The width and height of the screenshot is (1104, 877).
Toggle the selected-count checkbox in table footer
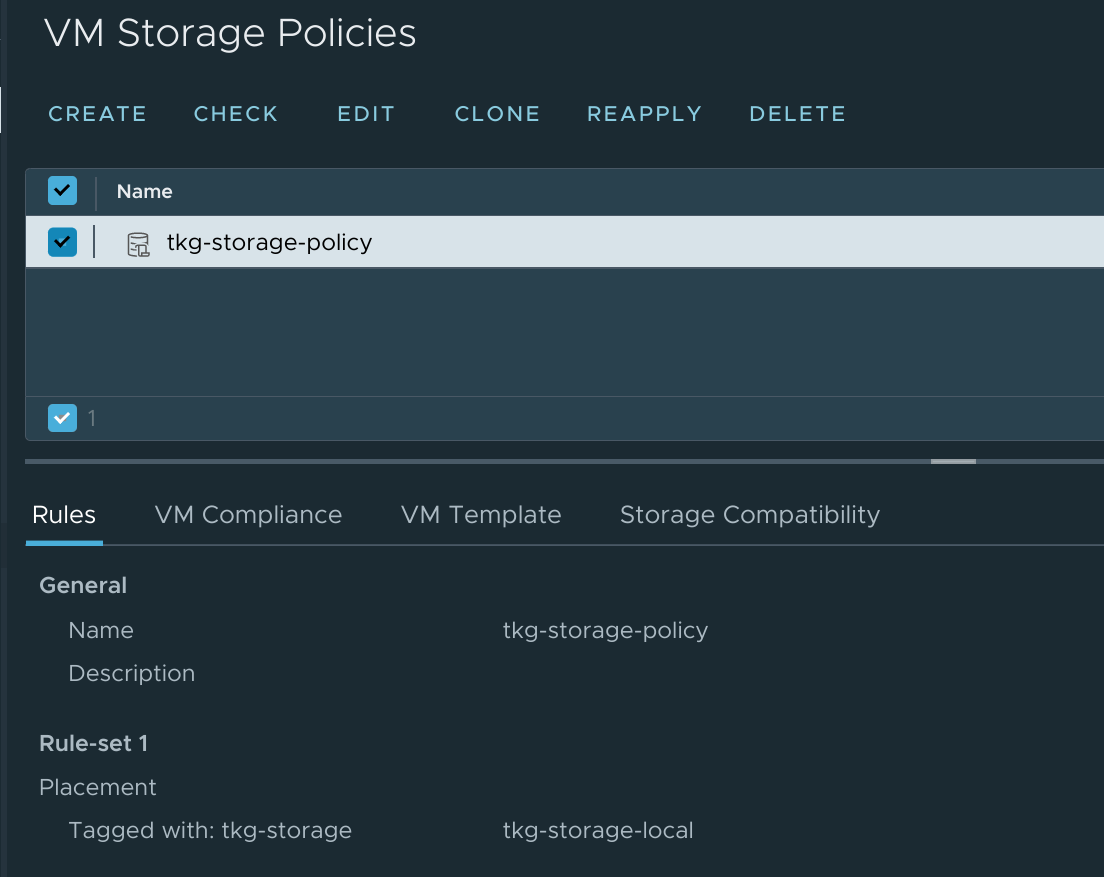(x=62, y=418)
